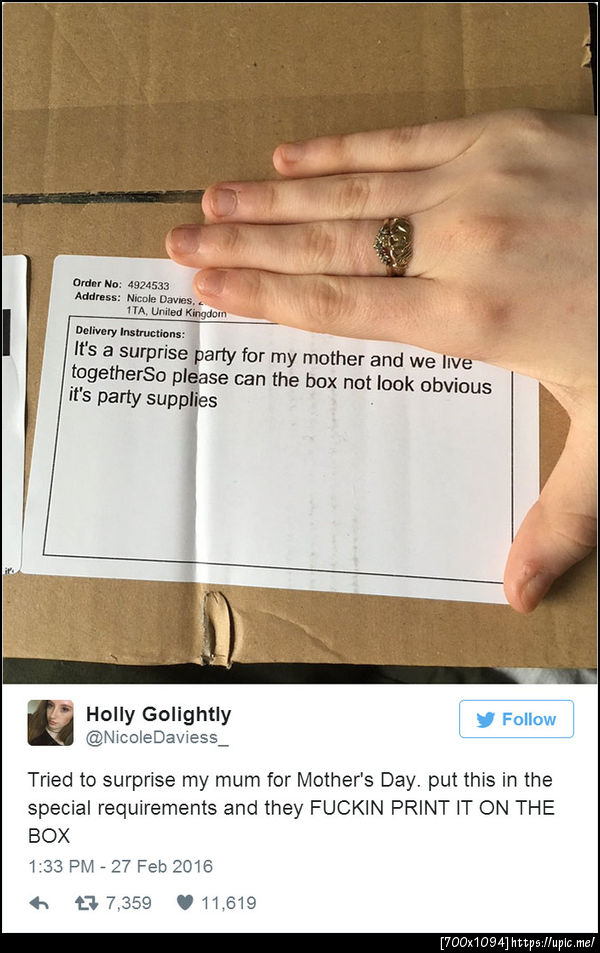This screenshot has height=953, width=600.
Task: Click the reply arrow icon
Action: pyautogui.click(x=39, y=903)
